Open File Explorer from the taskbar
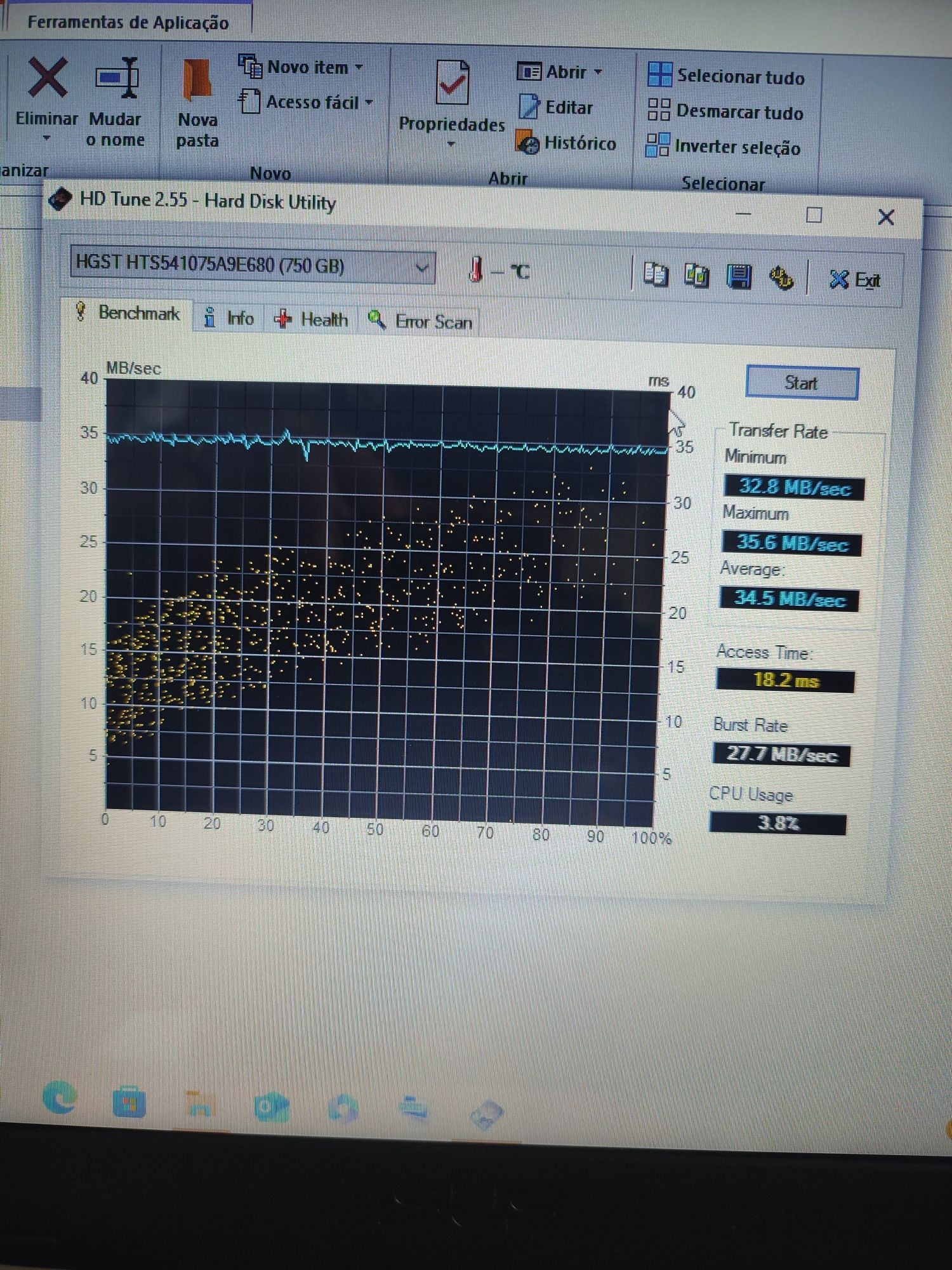 tap(199, 1106)
